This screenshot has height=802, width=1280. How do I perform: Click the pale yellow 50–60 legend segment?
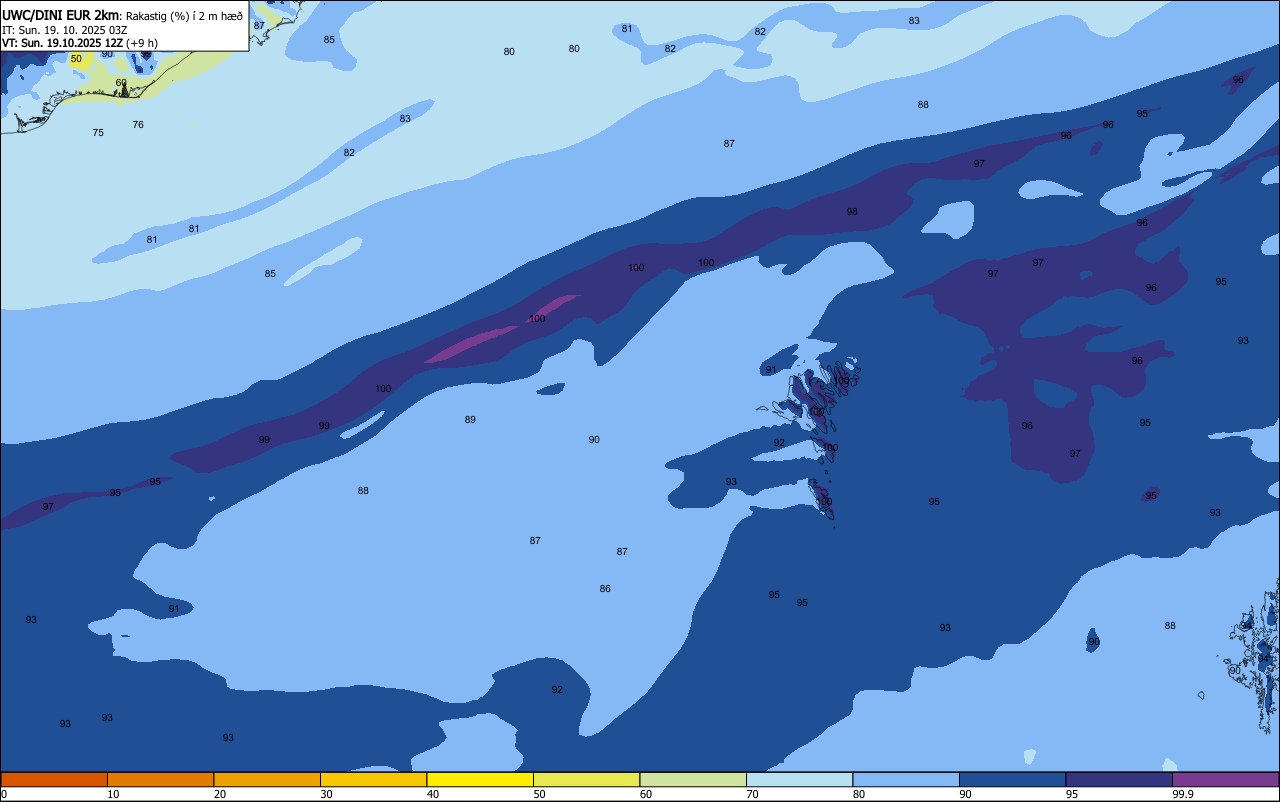click(x=586, y=779)
